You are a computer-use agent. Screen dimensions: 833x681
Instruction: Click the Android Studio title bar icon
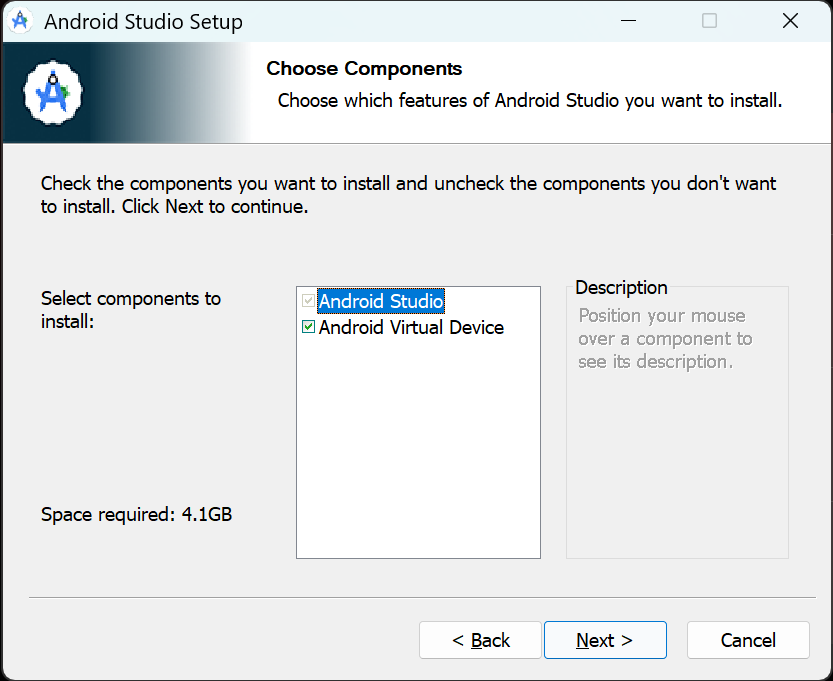[x=20, y=22]
